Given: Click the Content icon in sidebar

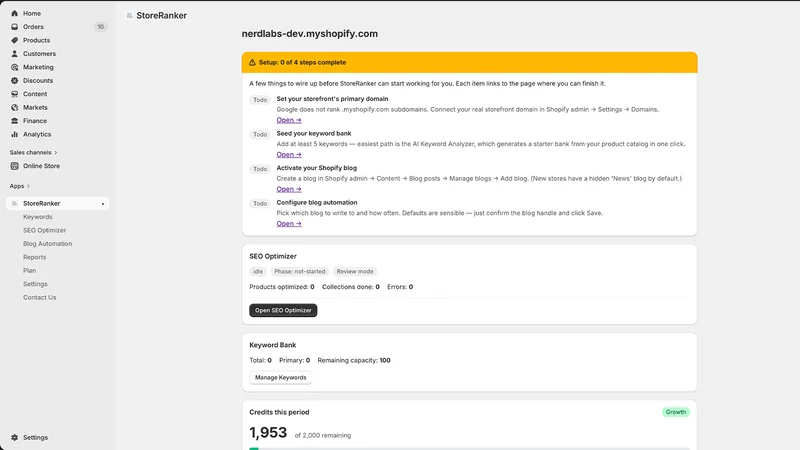Looking at the screenshot, I should [14, 94].
